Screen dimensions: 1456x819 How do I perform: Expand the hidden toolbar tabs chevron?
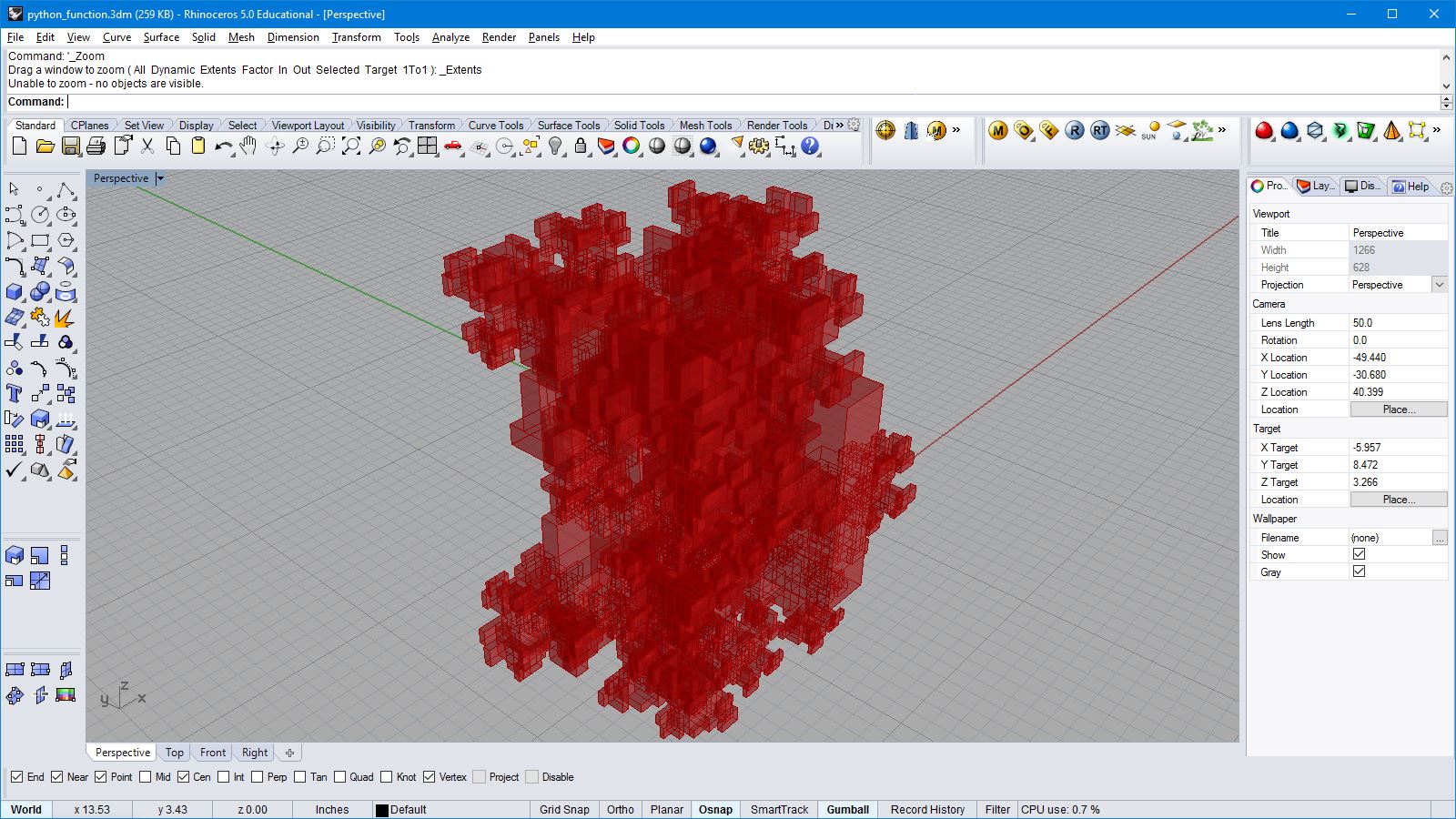pyautogui.click(x=840, y=125)
